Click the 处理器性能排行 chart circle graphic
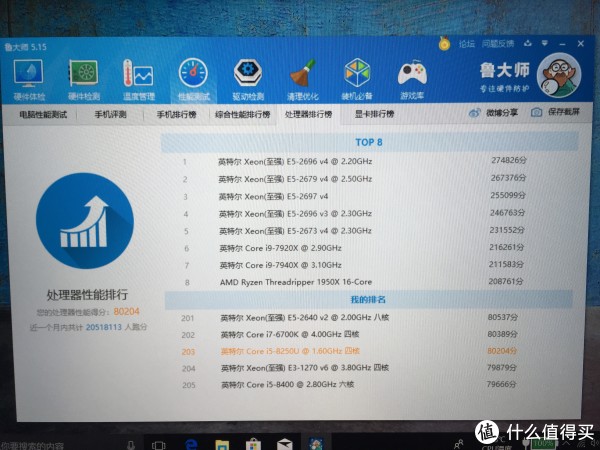The width and height of the screenshot is (600, 450). click(85, 221)
